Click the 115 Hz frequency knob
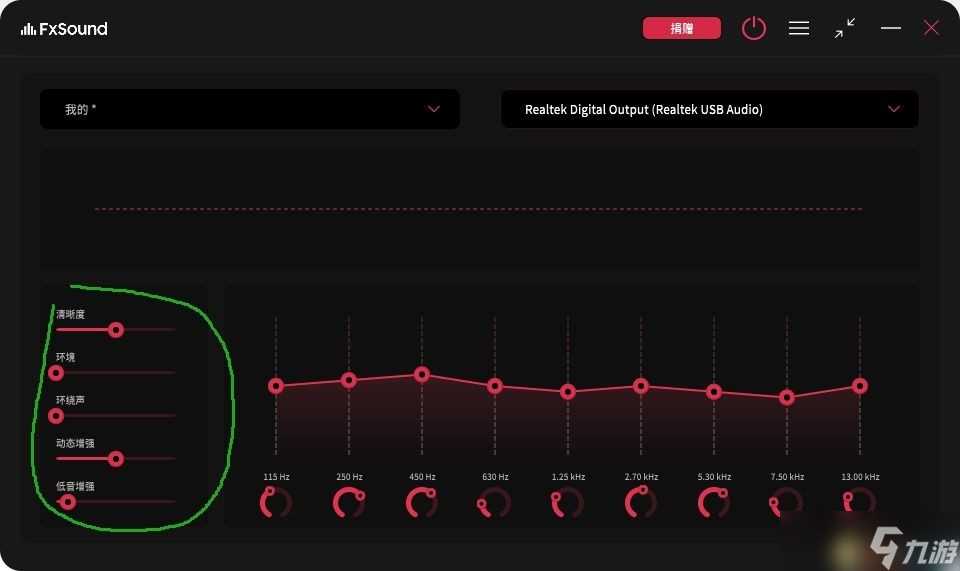This screenshot has width=960, height=571. point(275,502)
